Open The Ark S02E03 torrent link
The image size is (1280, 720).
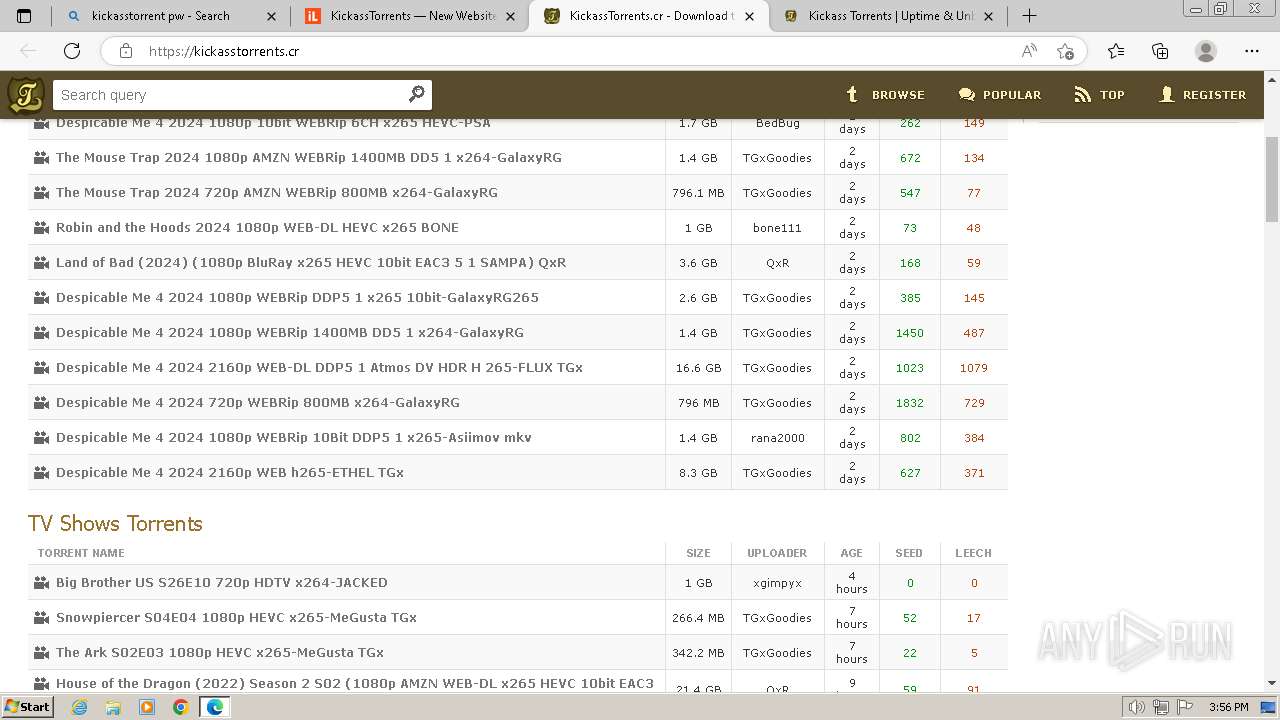pyautogui.click(x=220, y=653)
